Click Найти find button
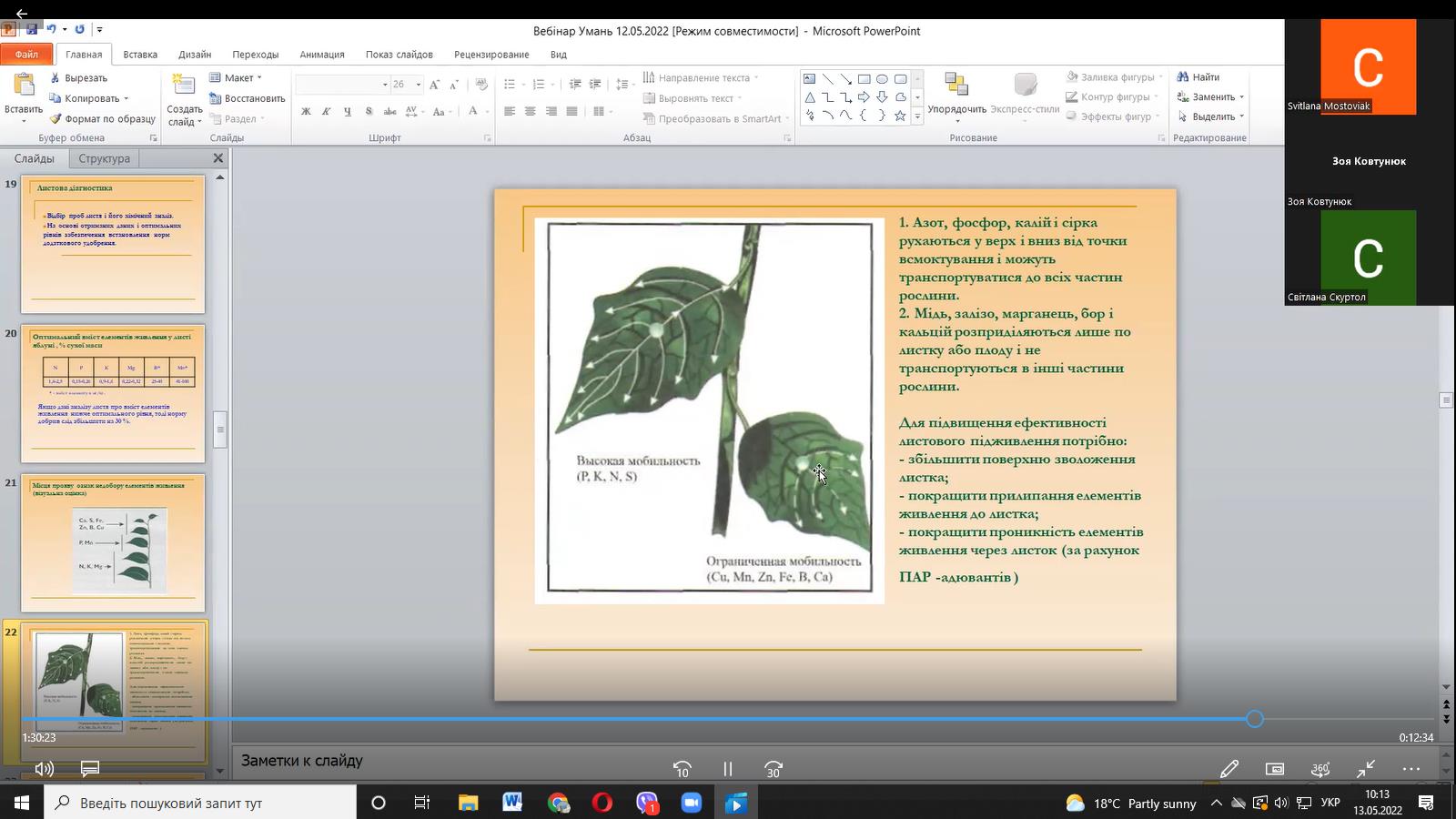 point(1198,77)
